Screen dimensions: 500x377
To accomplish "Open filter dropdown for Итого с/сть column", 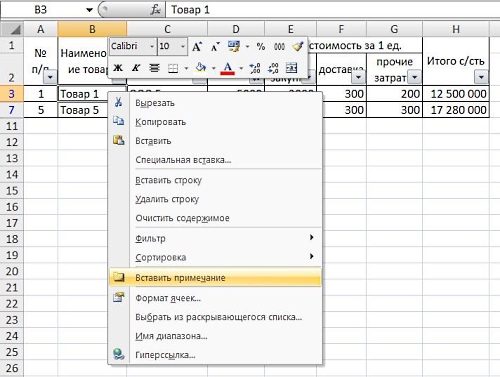I will [x=481, y=77].
